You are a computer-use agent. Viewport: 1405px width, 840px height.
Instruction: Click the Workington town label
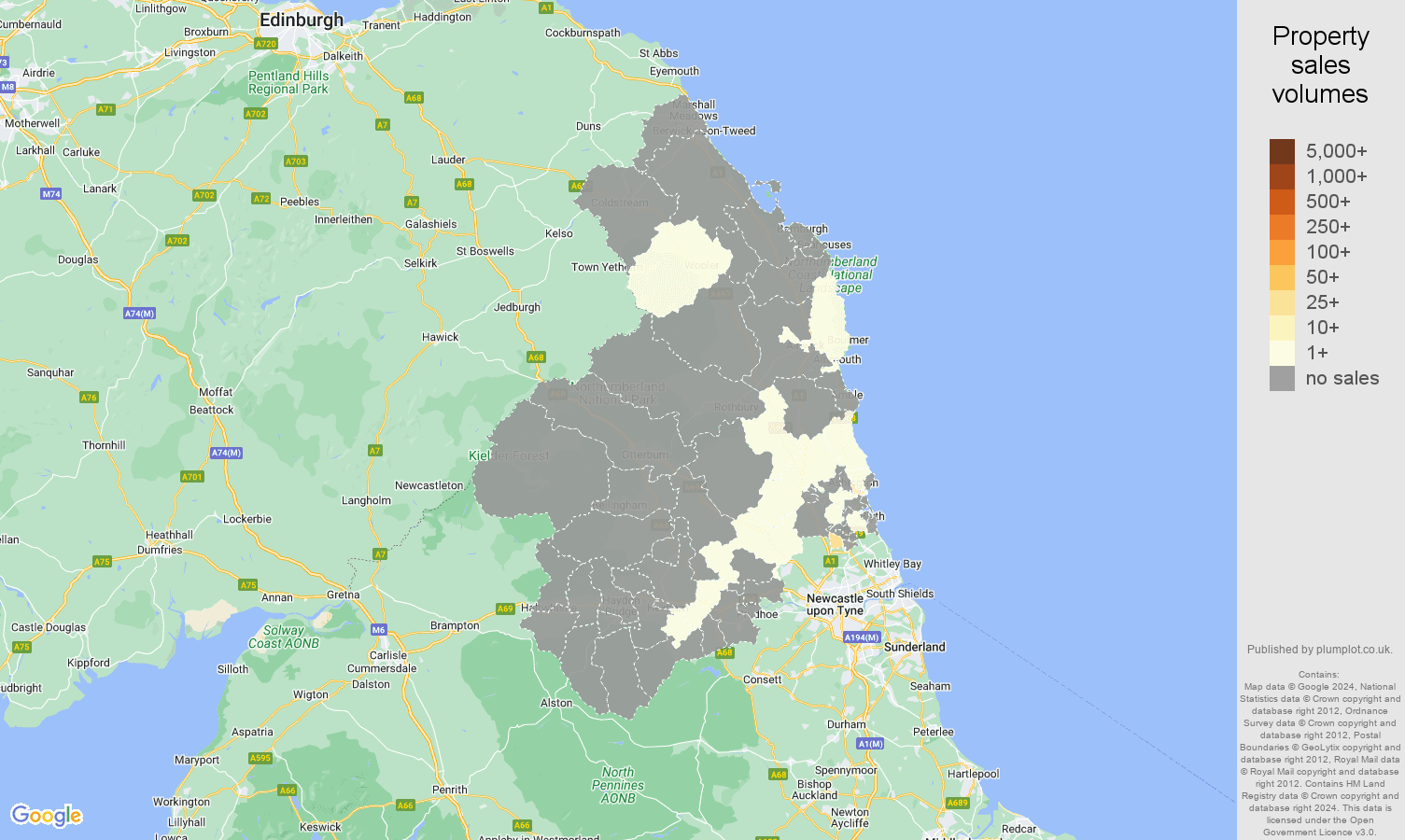point(181,802)
